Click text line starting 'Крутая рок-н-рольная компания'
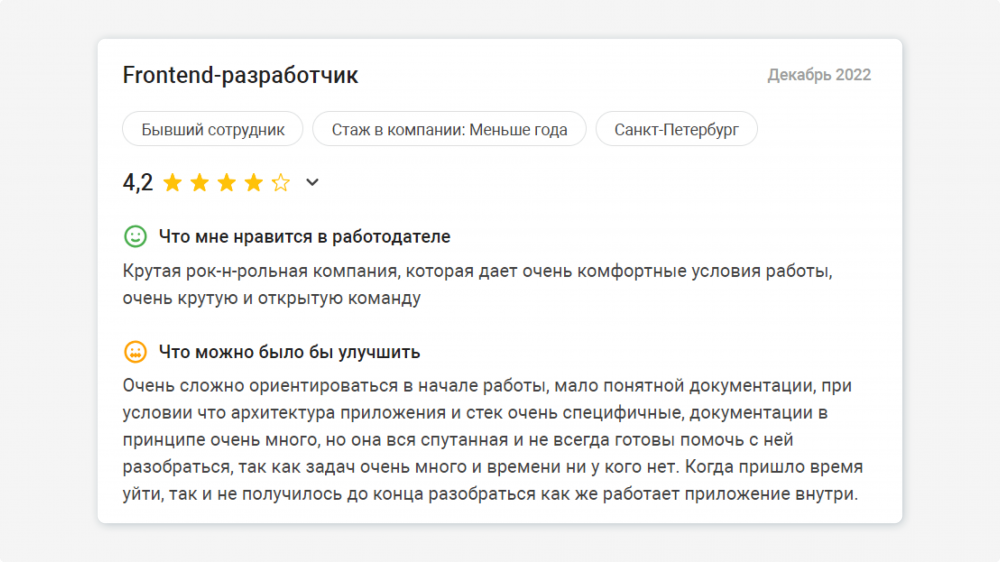The height and width of the screenshot is (562, 1000). (x=477, y=271)
